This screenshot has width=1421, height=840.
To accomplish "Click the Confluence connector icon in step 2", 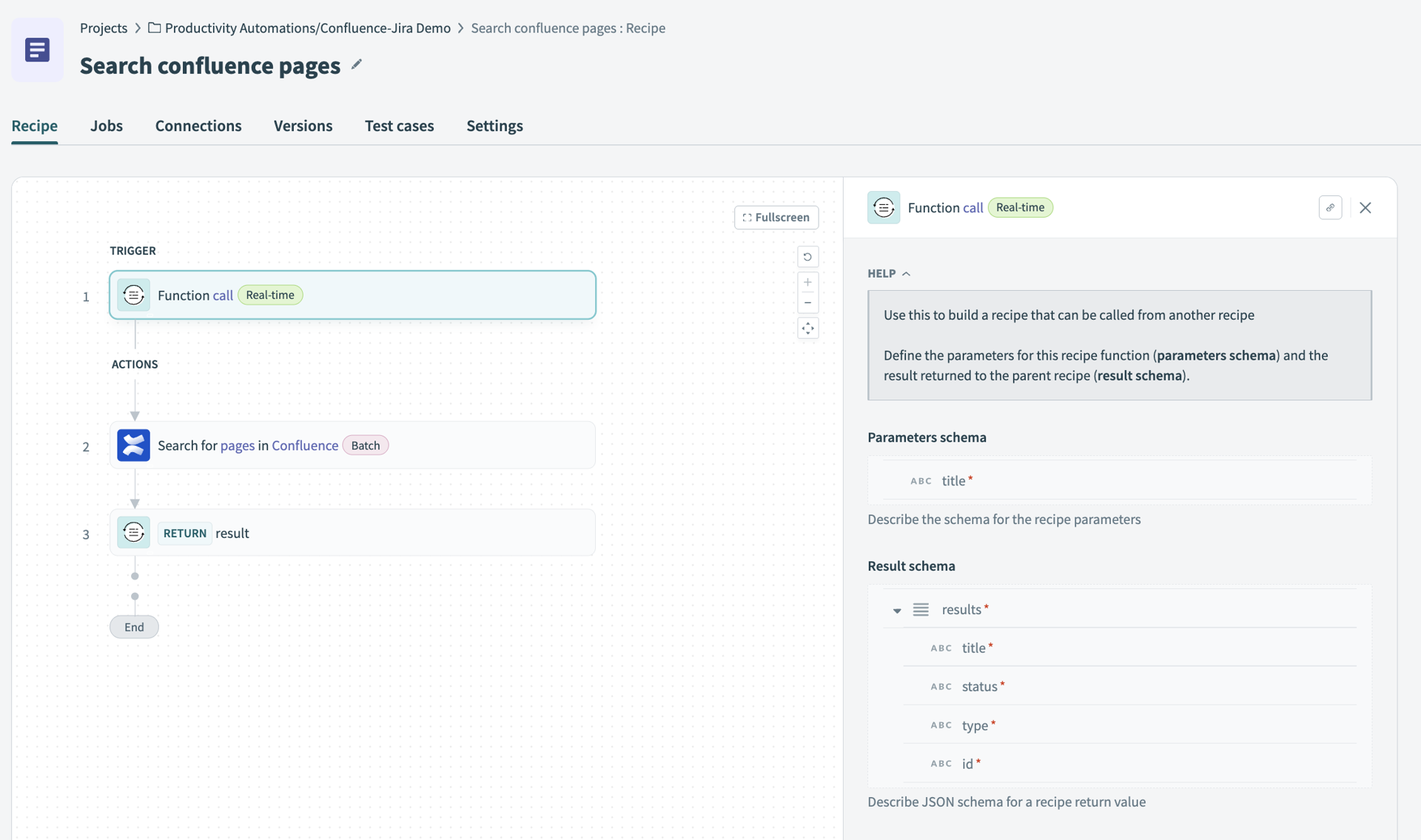I will (x=133, y=445).
